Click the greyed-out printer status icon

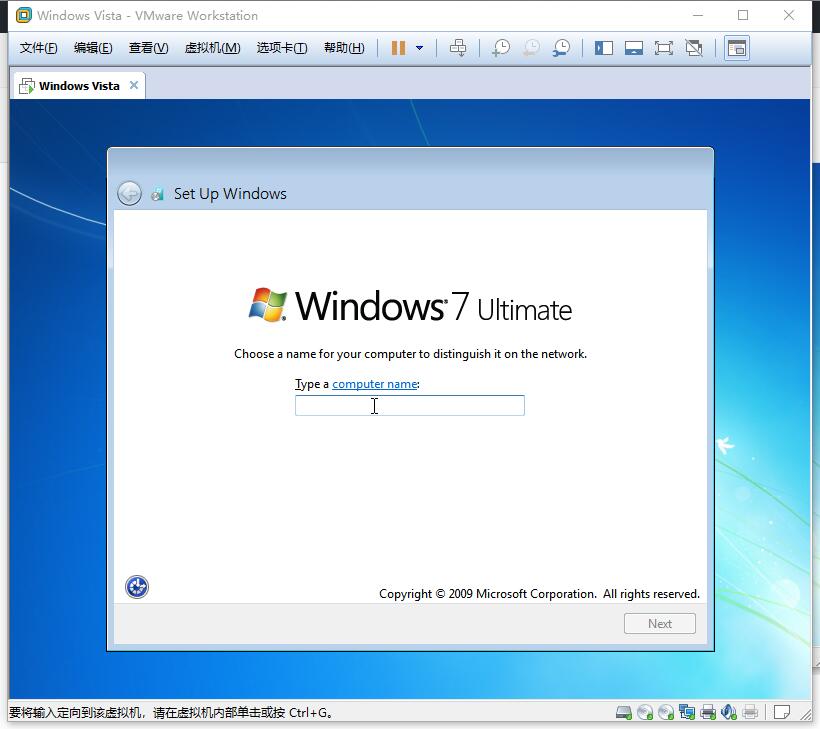pos(750,712)
